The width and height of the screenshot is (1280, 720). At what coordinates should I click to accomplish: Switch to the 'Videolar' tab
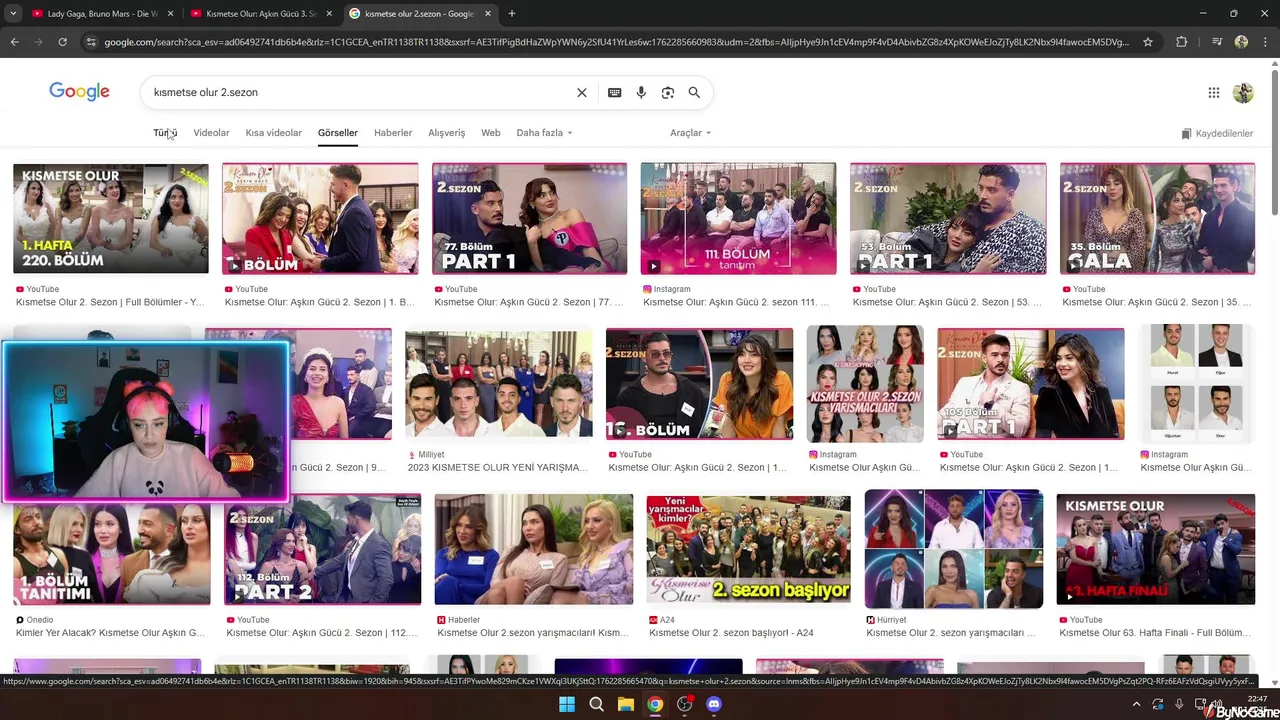pyautogui.click(x=211, y=133)
